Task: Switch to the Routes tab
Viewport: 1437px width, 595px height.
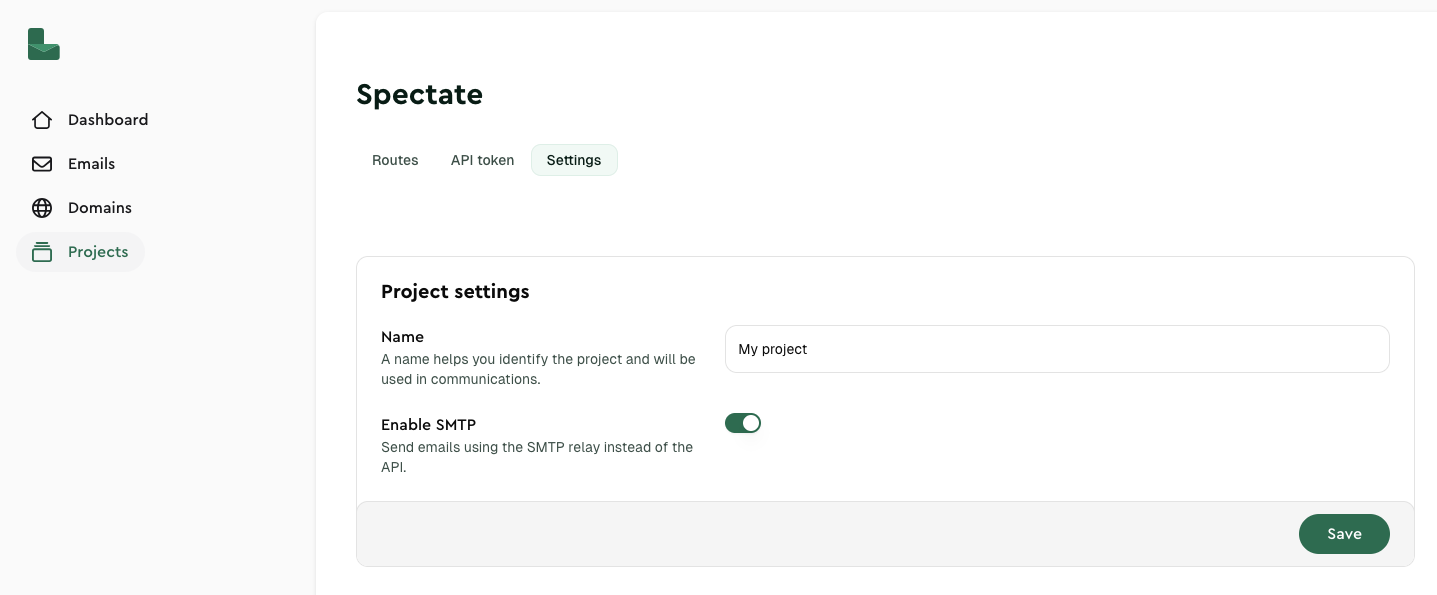Action: pyautogui.click(x=395, y=160)
